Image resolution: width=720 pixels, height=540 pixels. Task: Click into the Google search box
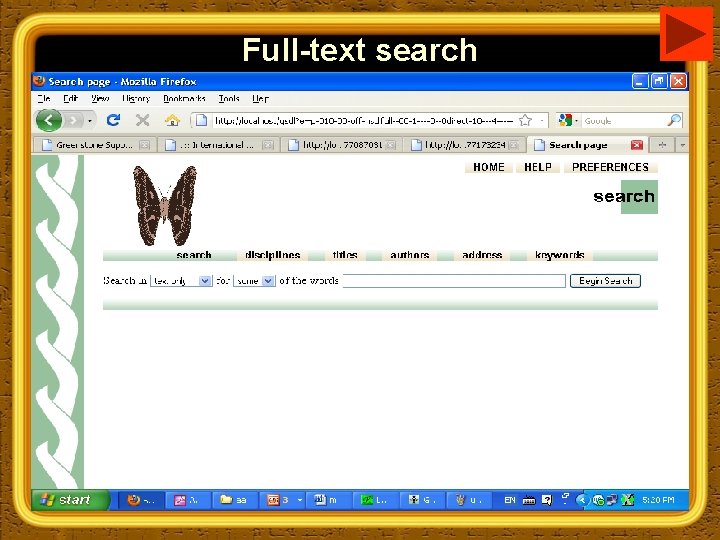(624, 121)
